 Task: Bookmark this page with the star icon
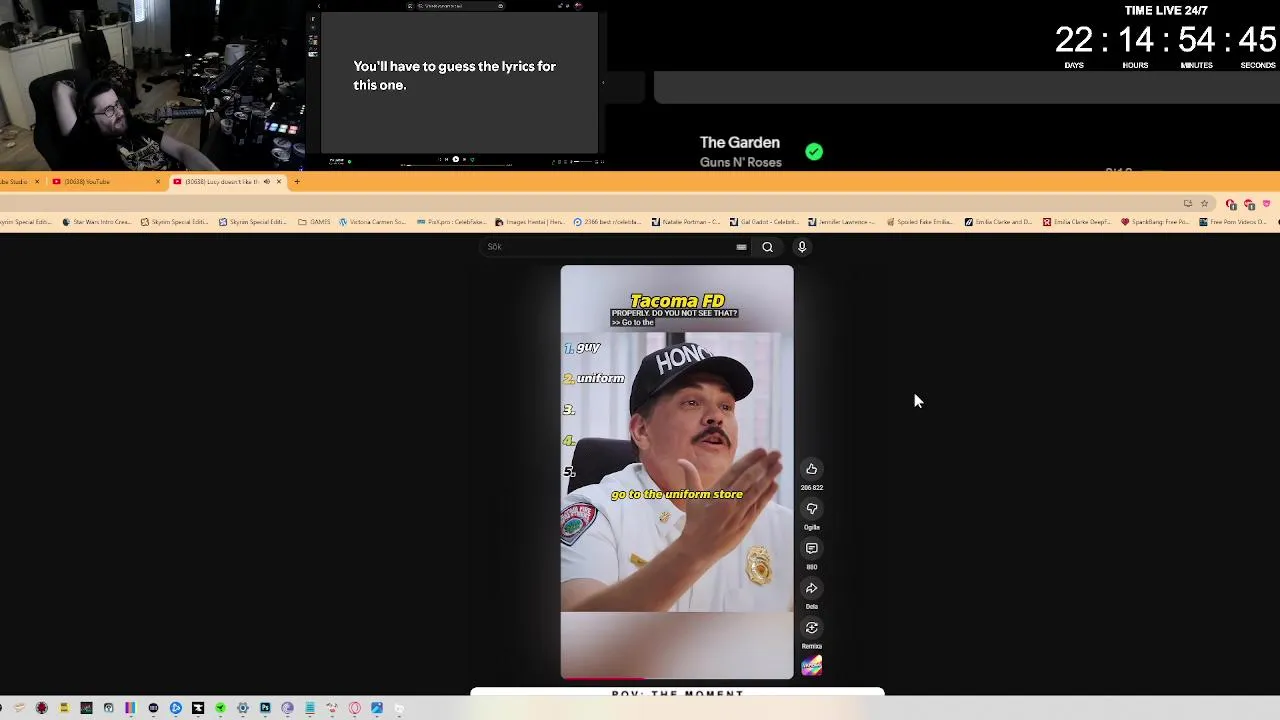click(x=1204, y=203)
